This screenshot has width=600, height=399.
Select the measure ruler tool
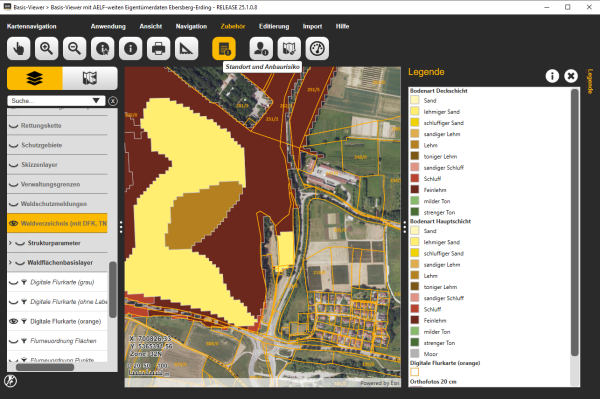(x=186, y=49)
